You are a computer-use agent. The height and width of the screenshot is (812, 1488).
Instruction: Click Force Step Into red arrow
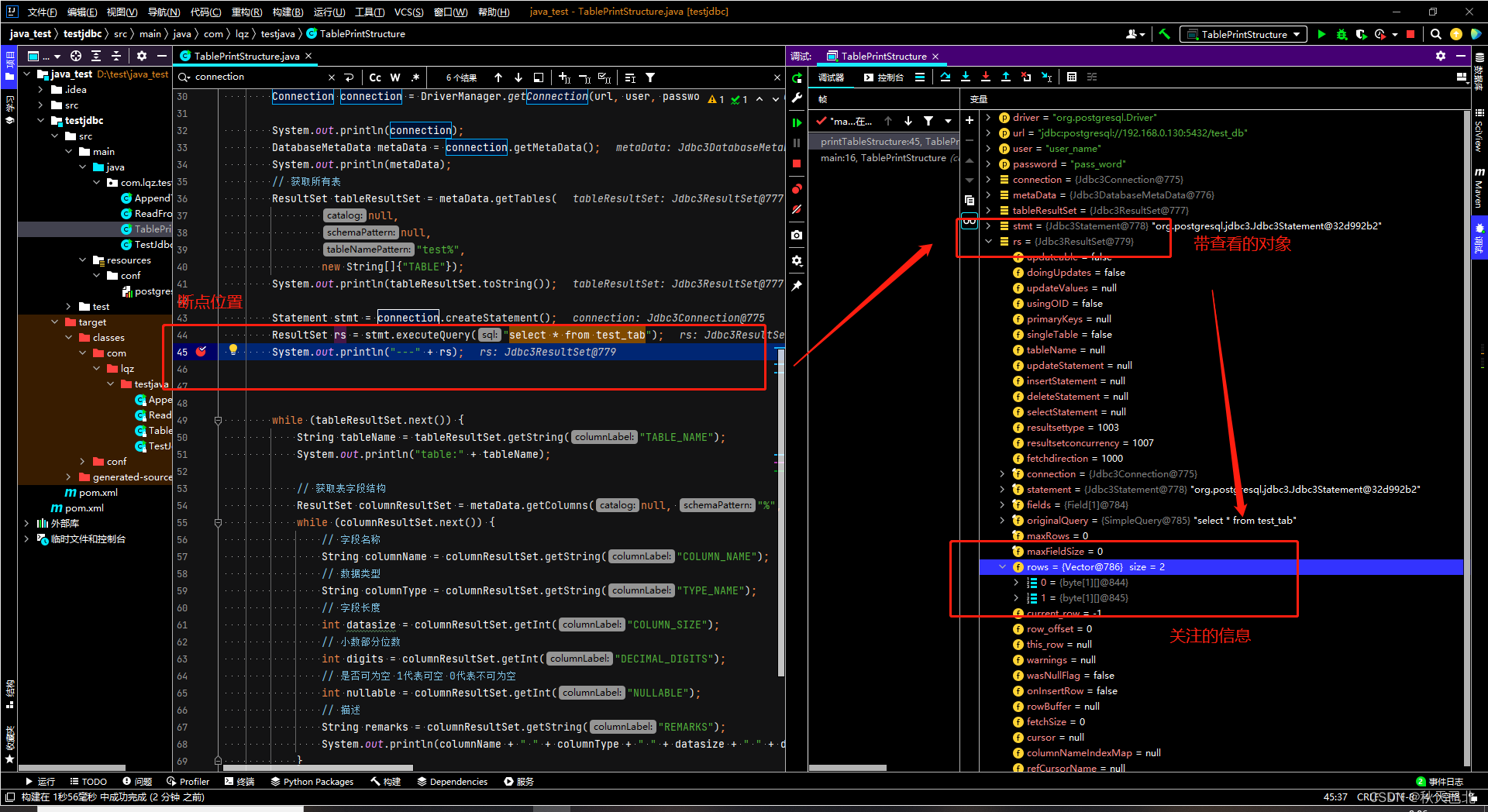coord(986,77)
